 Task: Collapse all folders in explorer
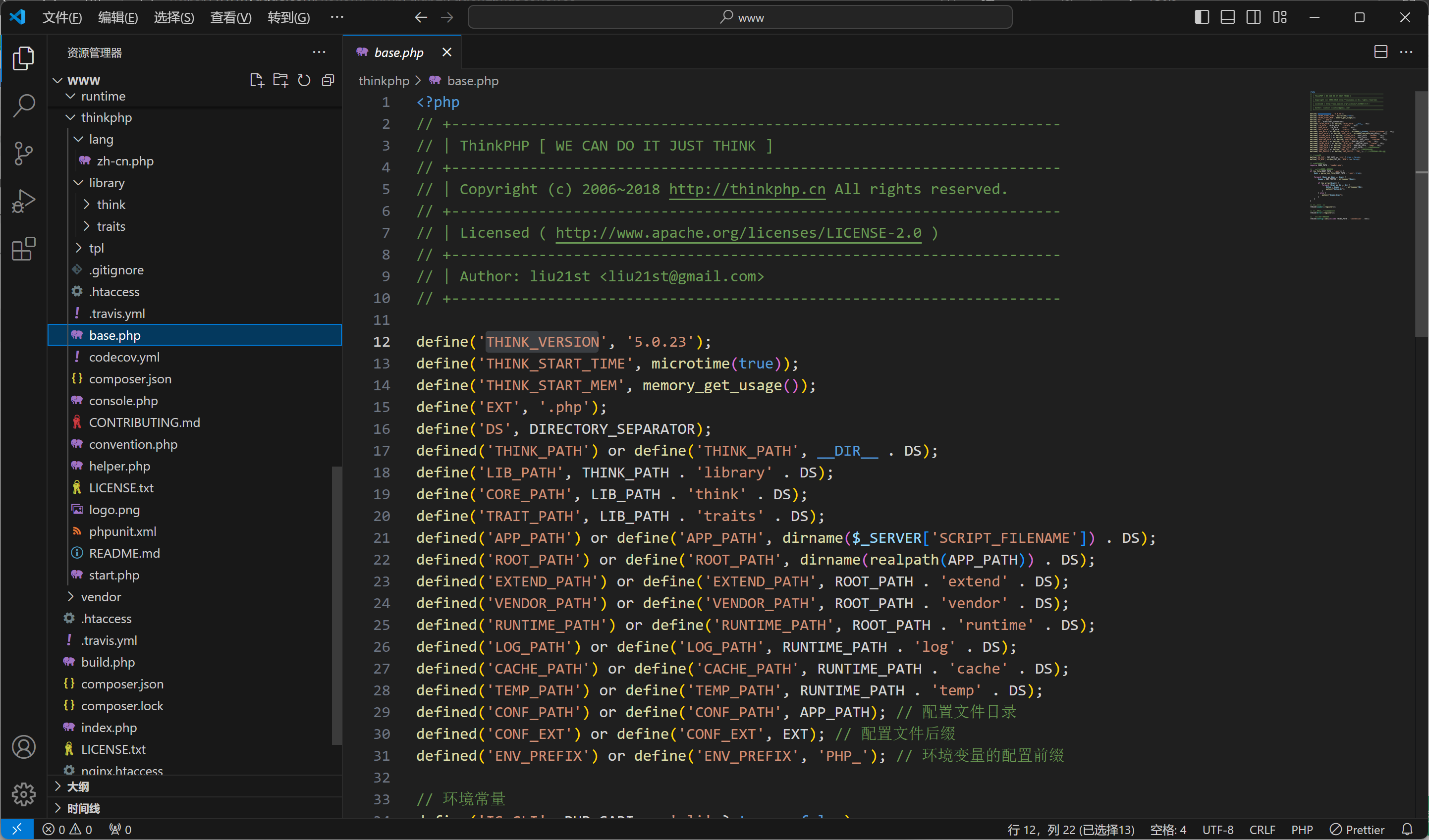click(328, 80)
